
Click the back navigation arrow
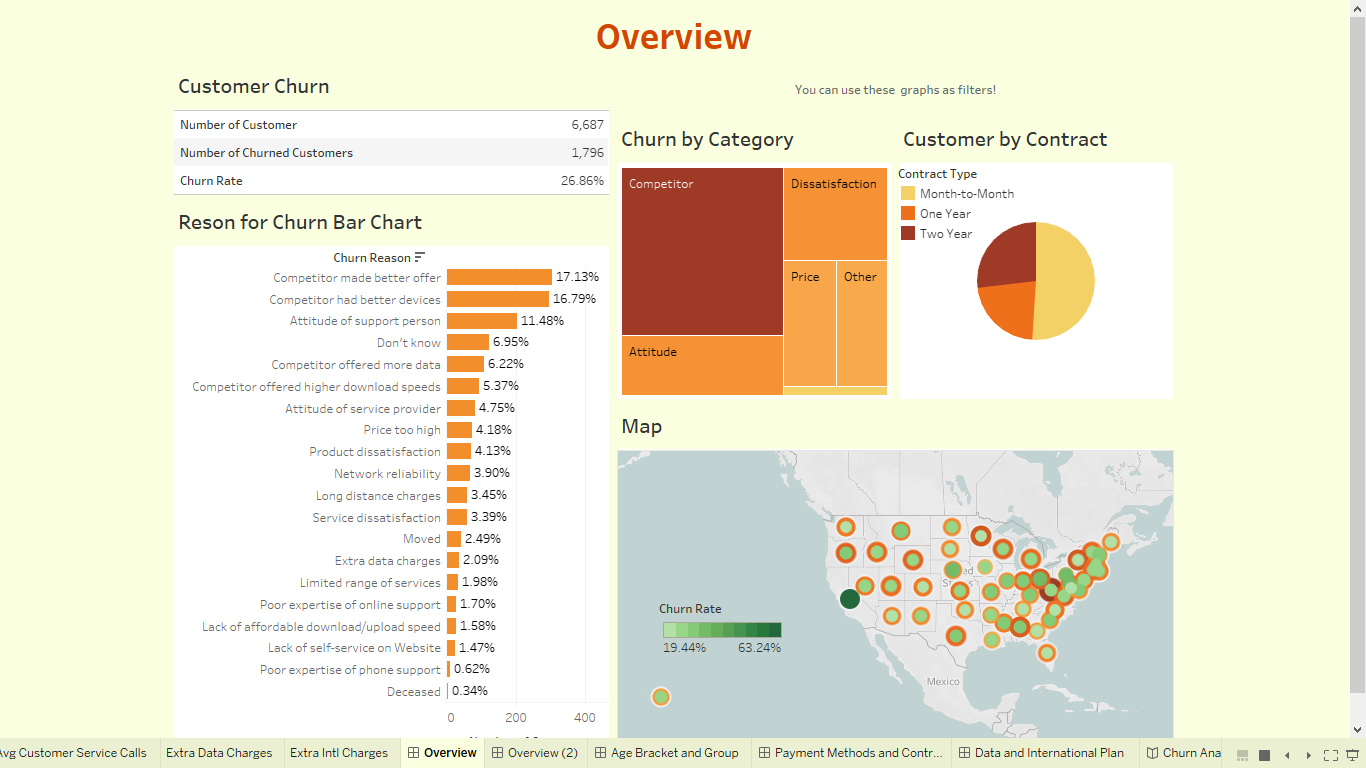pyautogui.click(x=1287, y=755)
